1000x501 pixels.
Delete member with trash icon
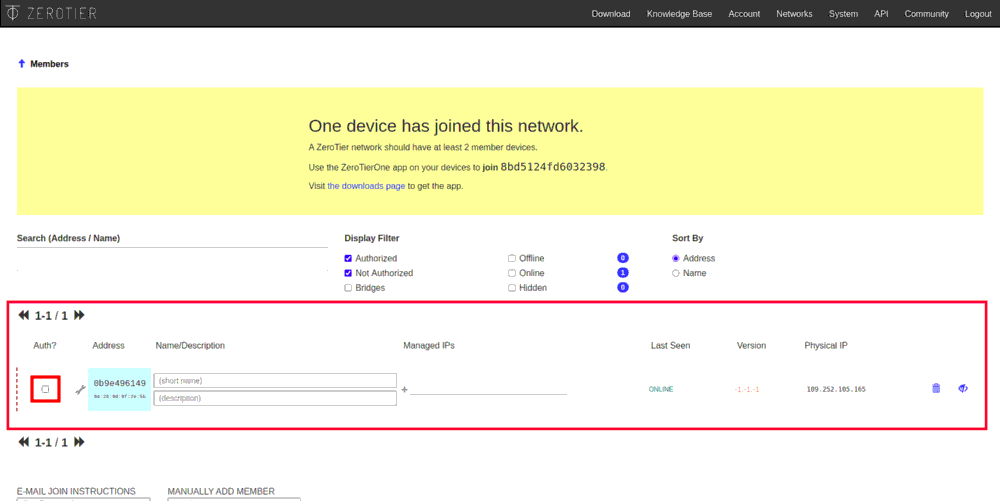[936, 388]
